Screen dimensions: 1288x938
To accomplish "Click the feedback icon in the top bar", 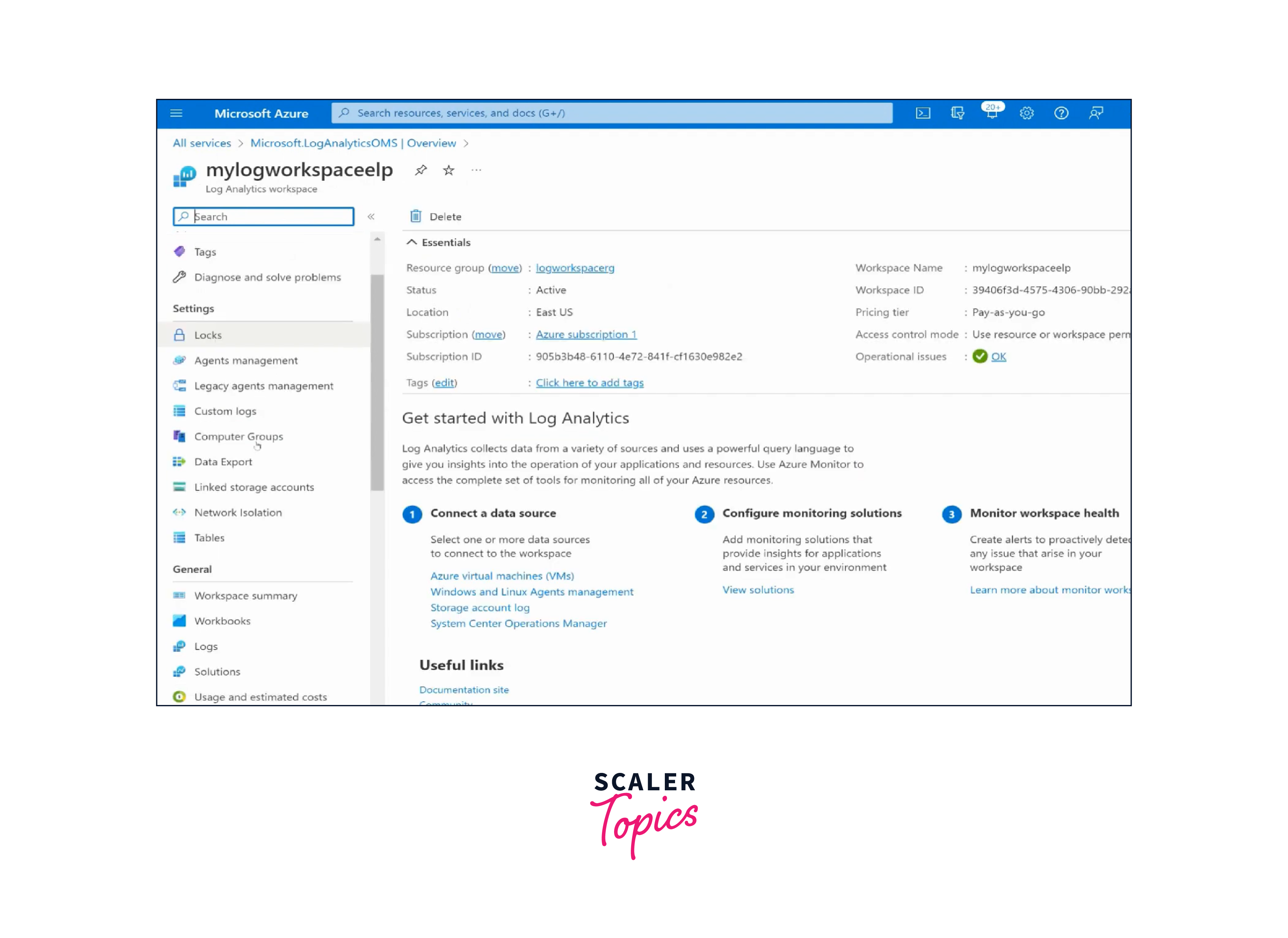I will pos(1096,113).
